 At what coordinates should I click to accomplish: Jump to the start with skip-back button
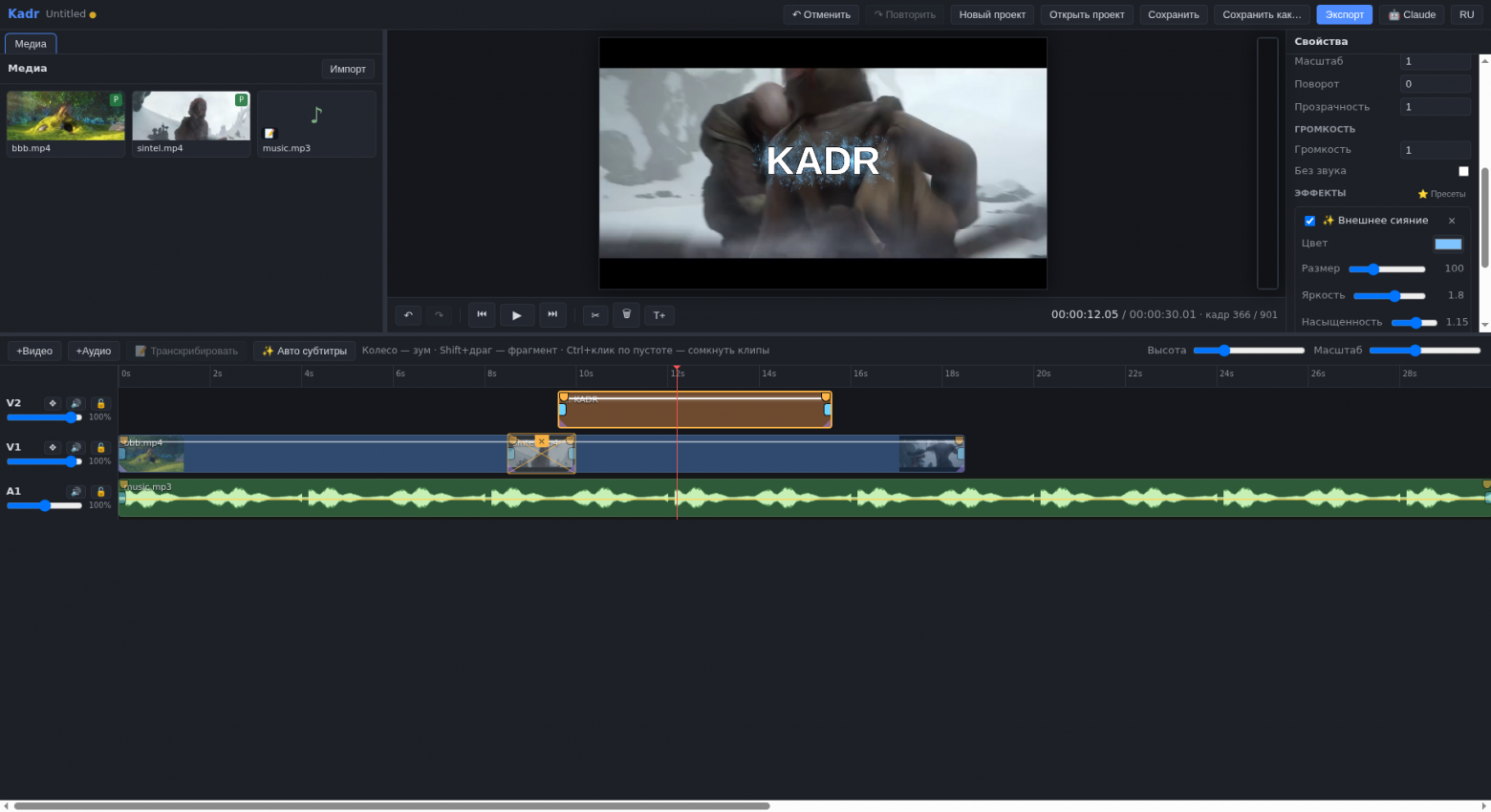[482, 314]
